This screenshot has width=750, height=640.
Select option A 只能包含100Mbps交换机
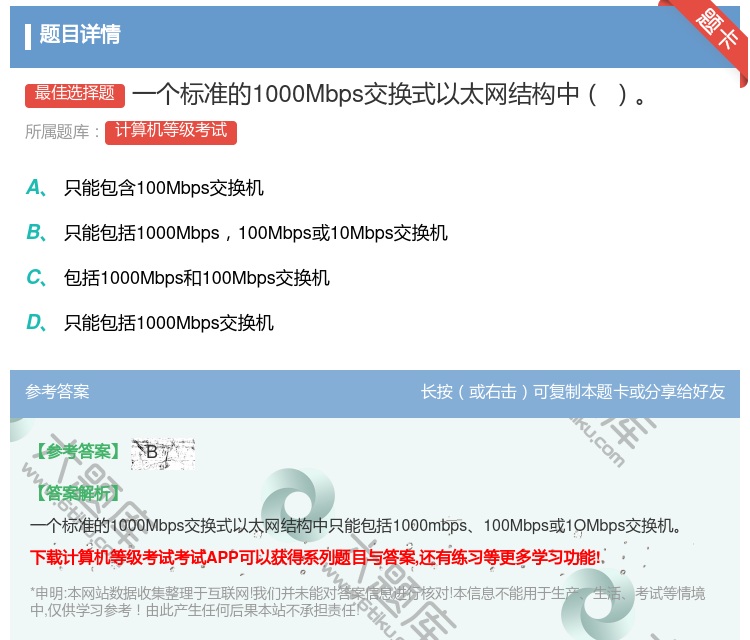click(144, 188)
